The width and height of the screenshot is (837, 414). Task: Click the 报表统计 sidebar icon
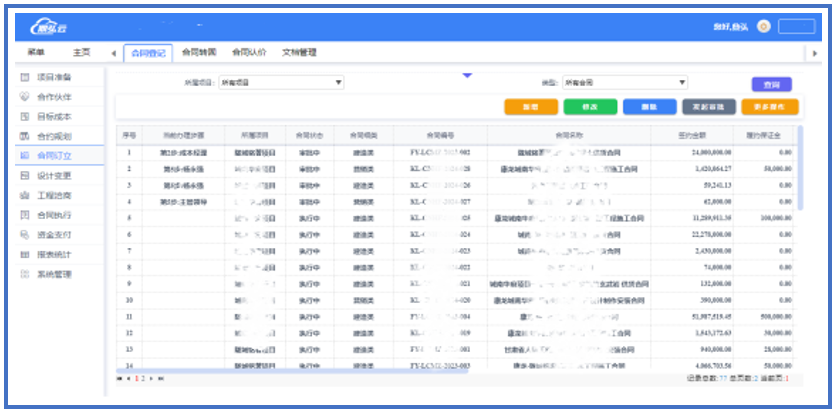pos(25,254)
